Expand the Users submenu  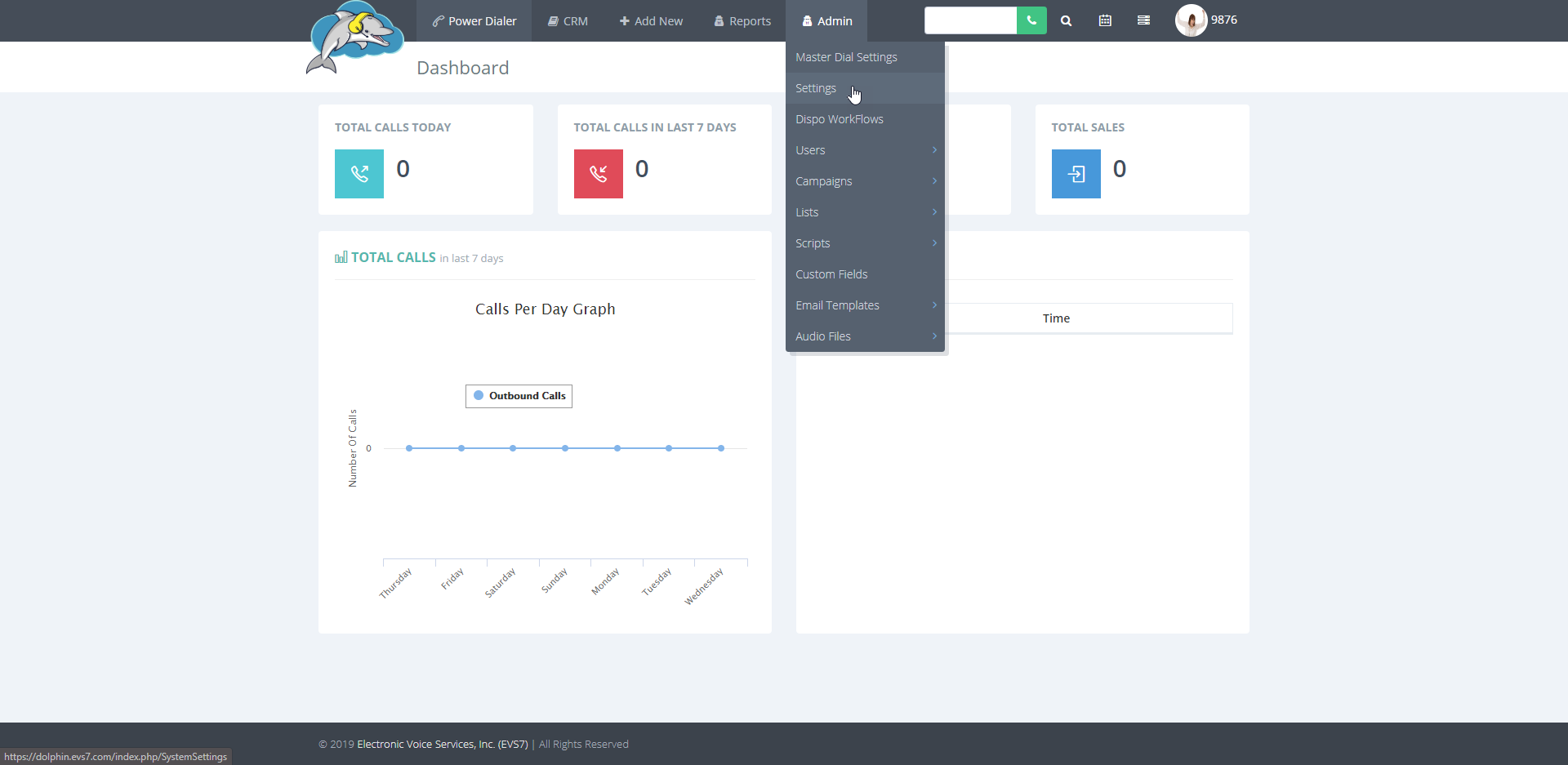865,150
